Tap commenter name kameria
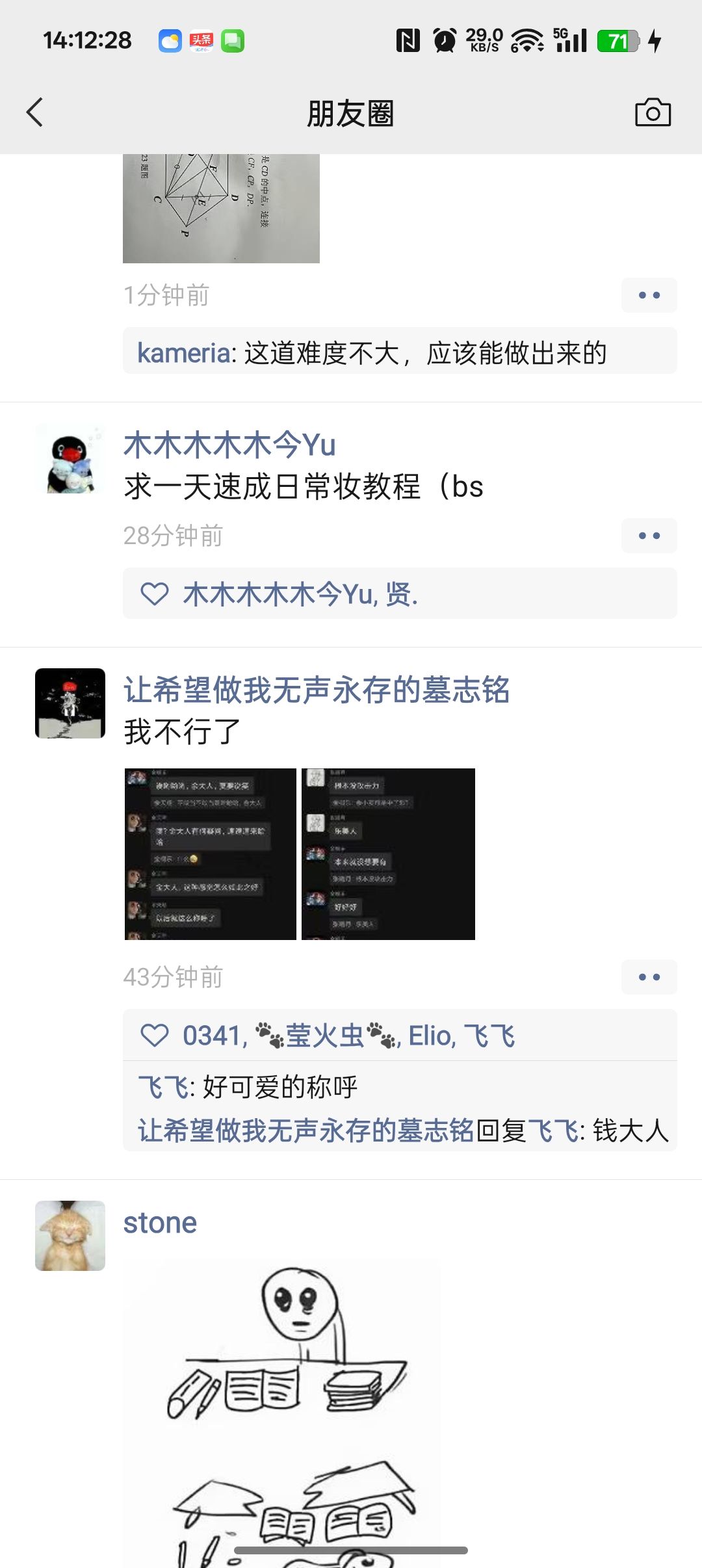The image size is (702, 1568). [x=183, y=353]
